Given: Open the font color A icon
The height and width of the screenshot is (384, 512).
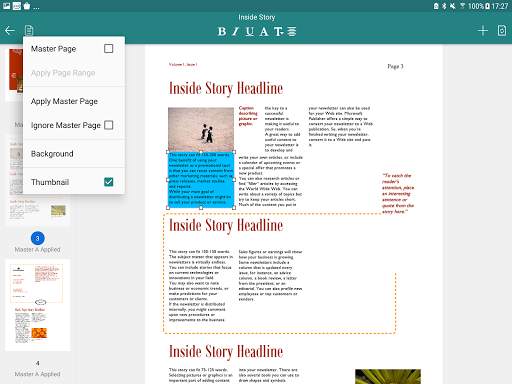Looking at the screenshot, I should click(x=264, y=31).
